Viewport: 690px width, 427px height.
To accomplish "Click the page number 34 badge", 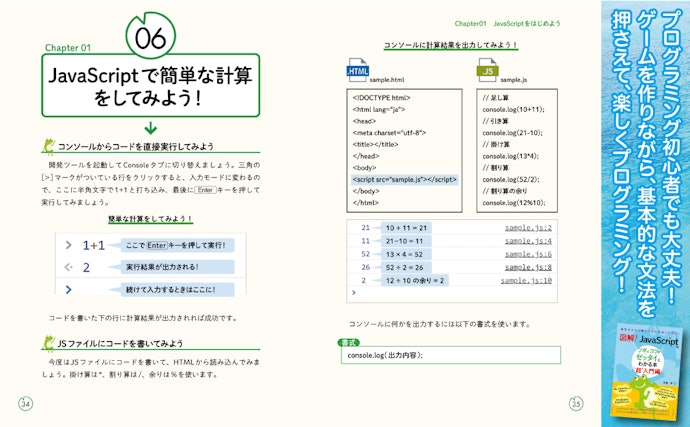I will [x=26, y=403].
